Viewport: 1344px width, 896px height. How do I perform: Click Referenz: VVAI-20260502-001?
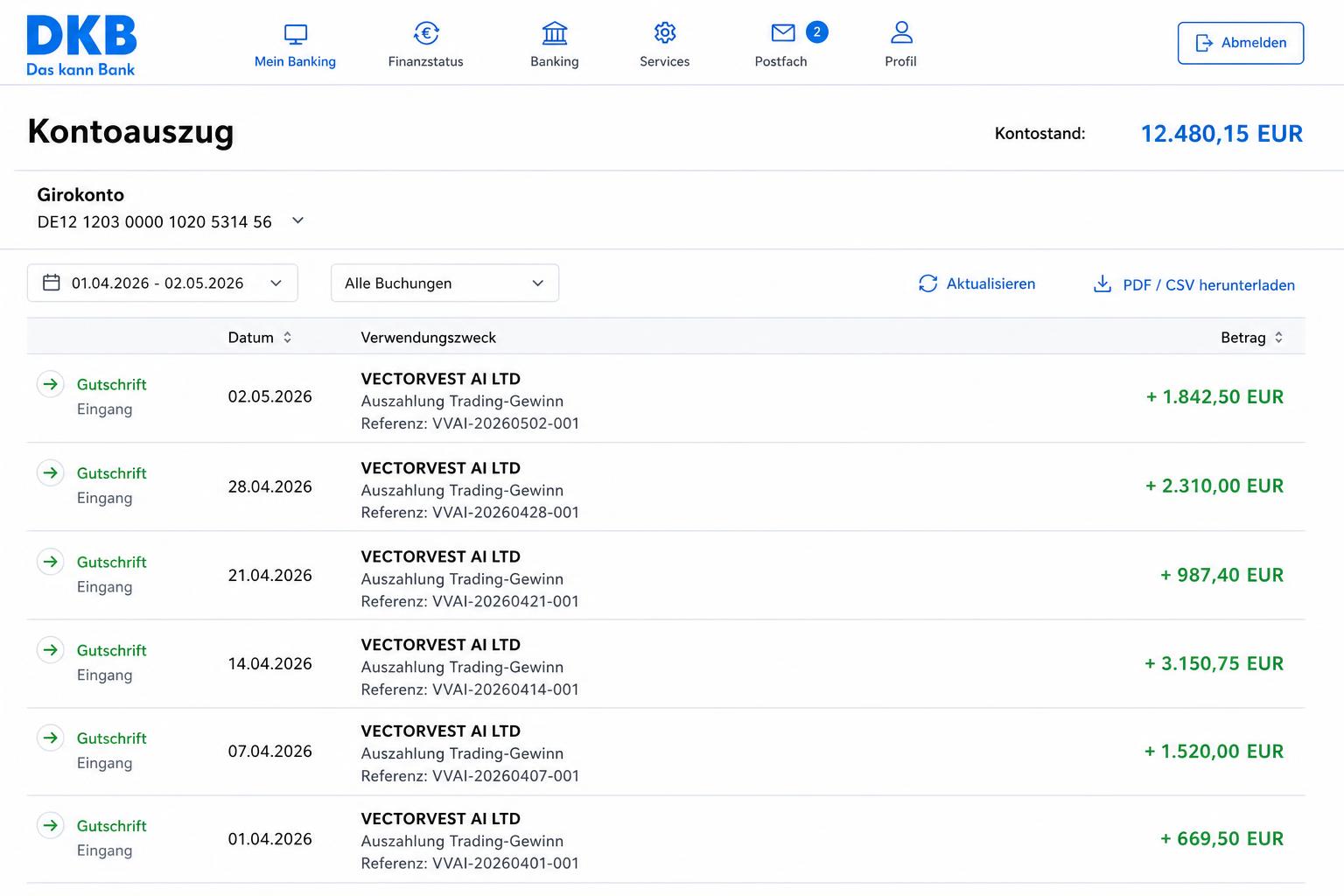point(470,423)
